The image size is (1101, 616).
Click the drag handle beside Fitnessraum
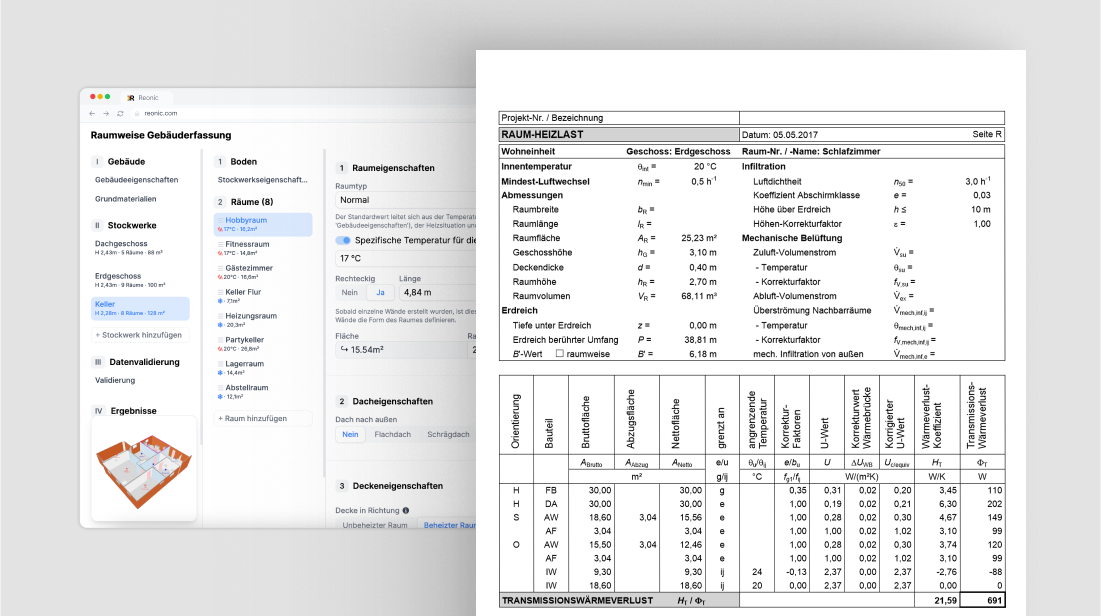click(x=220, y=244)
